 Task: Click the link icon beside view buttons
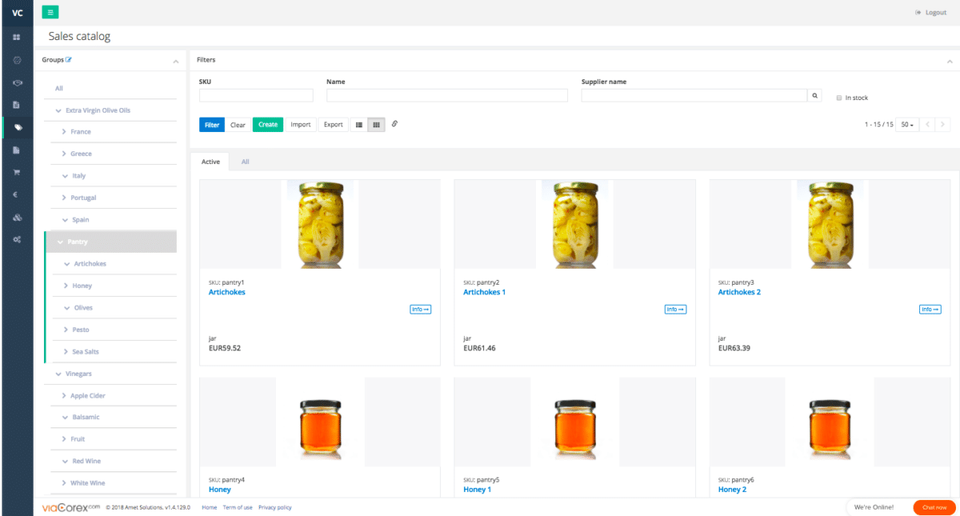(x=395, y=124)
